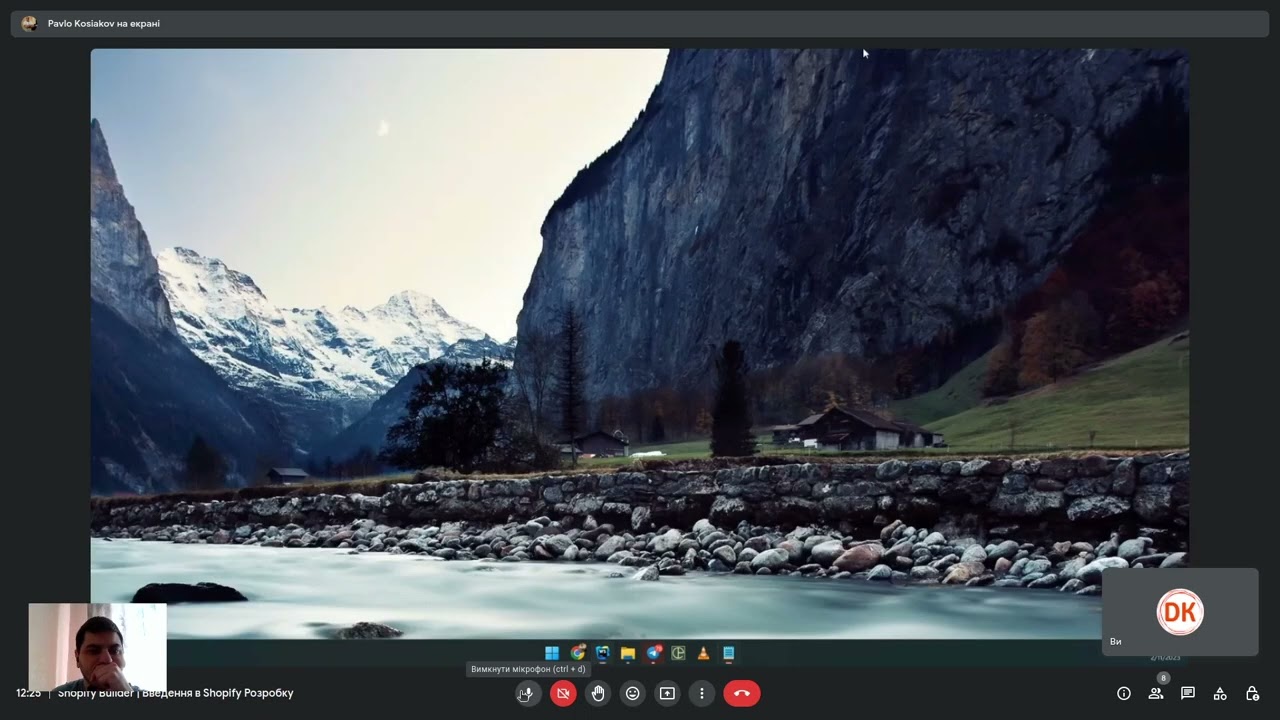Start presenting with Present now button

(x=667, y=693)
